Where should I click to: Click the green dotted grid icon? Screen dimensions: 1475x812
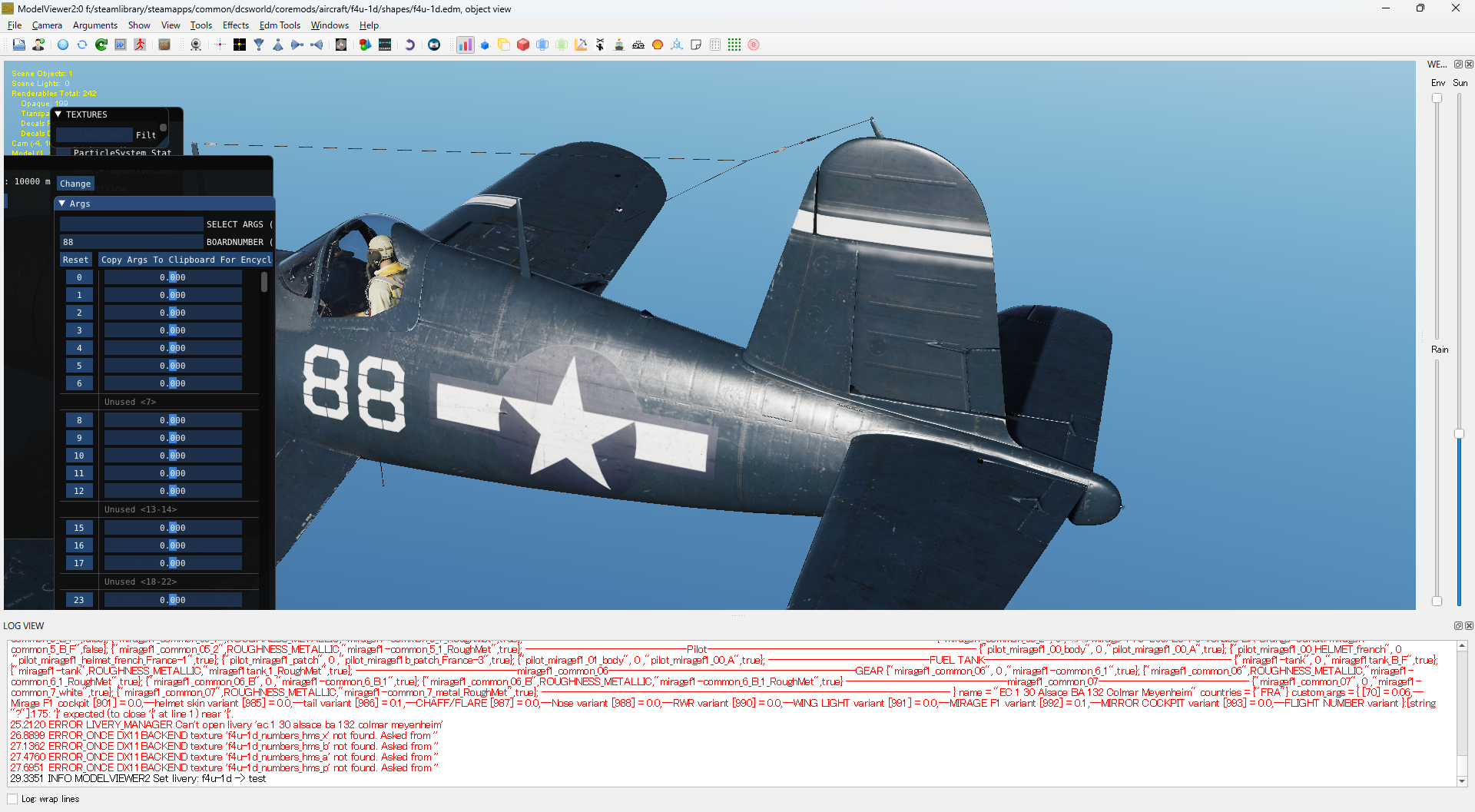tap(734, 45)
